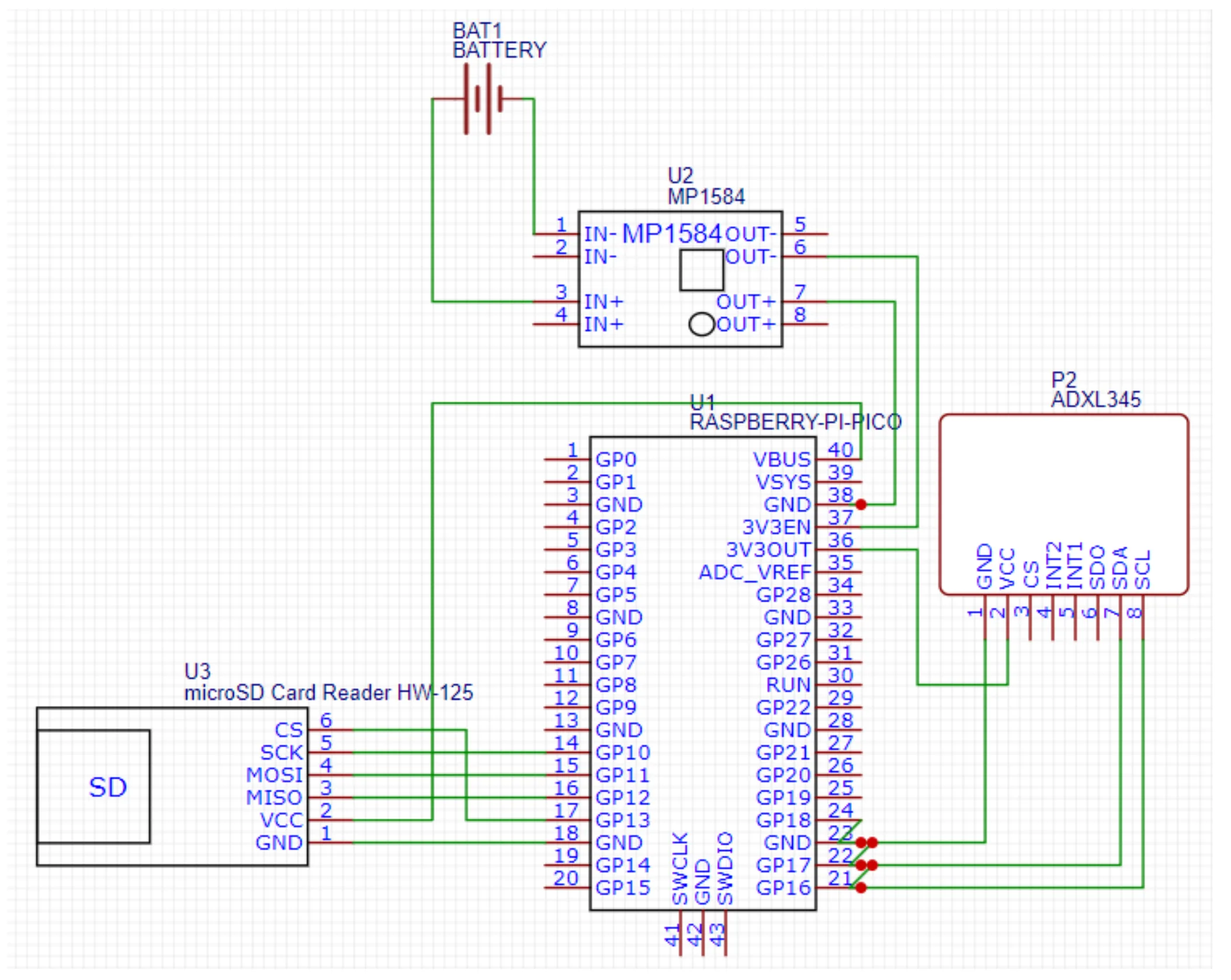Select the P2 designator label
1231x980 pixels.
pos(1063,380)
